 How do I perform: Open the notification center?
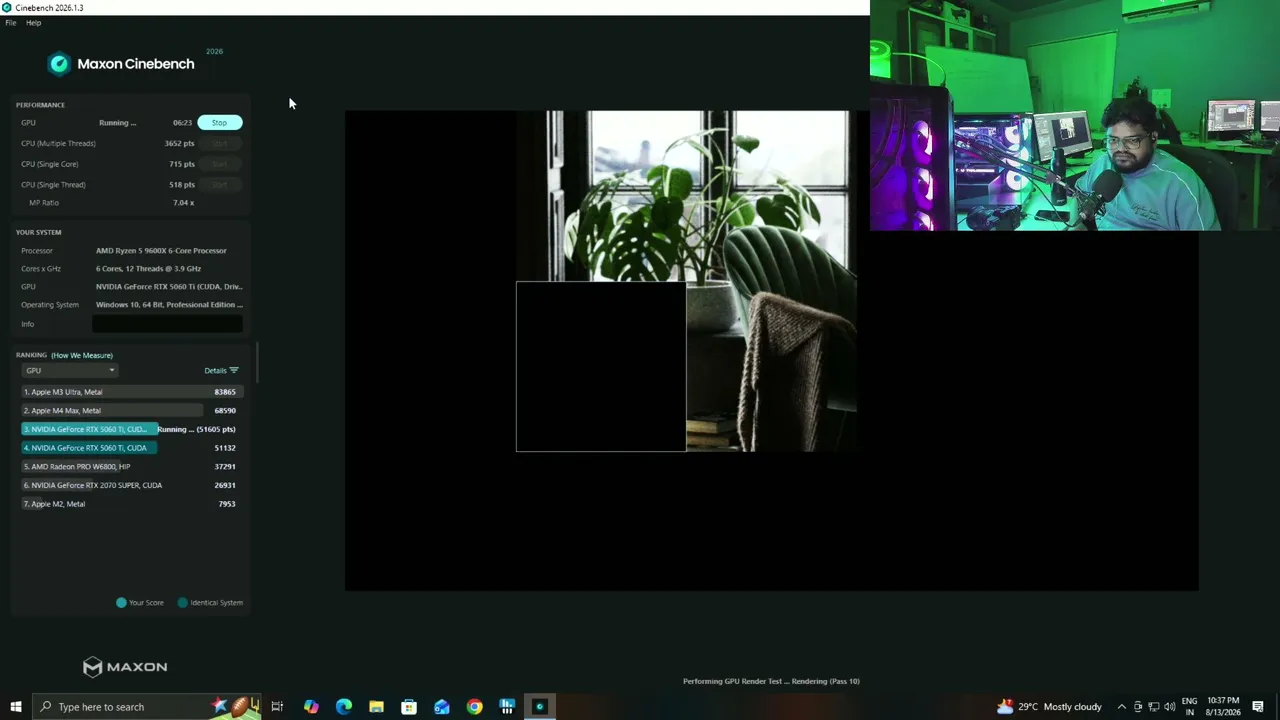point(1258,707)
